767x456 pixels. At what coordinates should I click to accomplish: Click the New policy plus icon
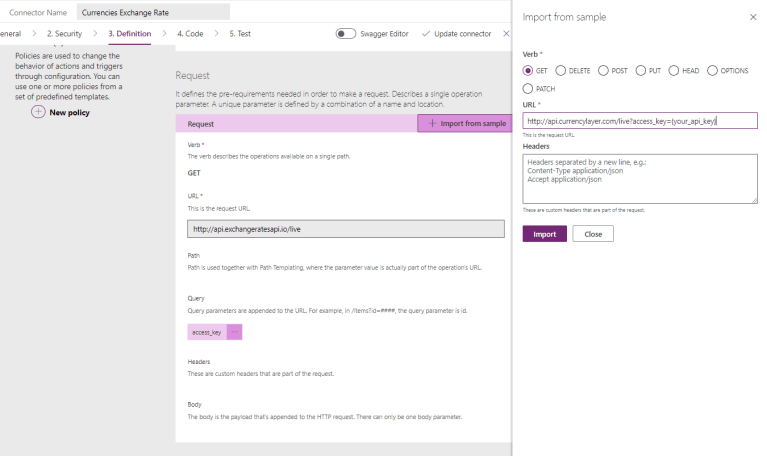[x=38, y=112]
